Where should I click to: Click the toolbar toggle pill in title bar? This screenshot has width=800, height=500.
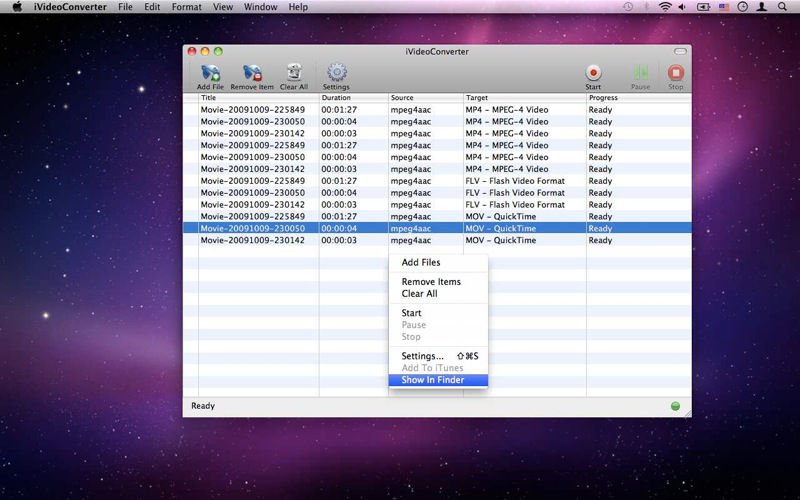680,51
